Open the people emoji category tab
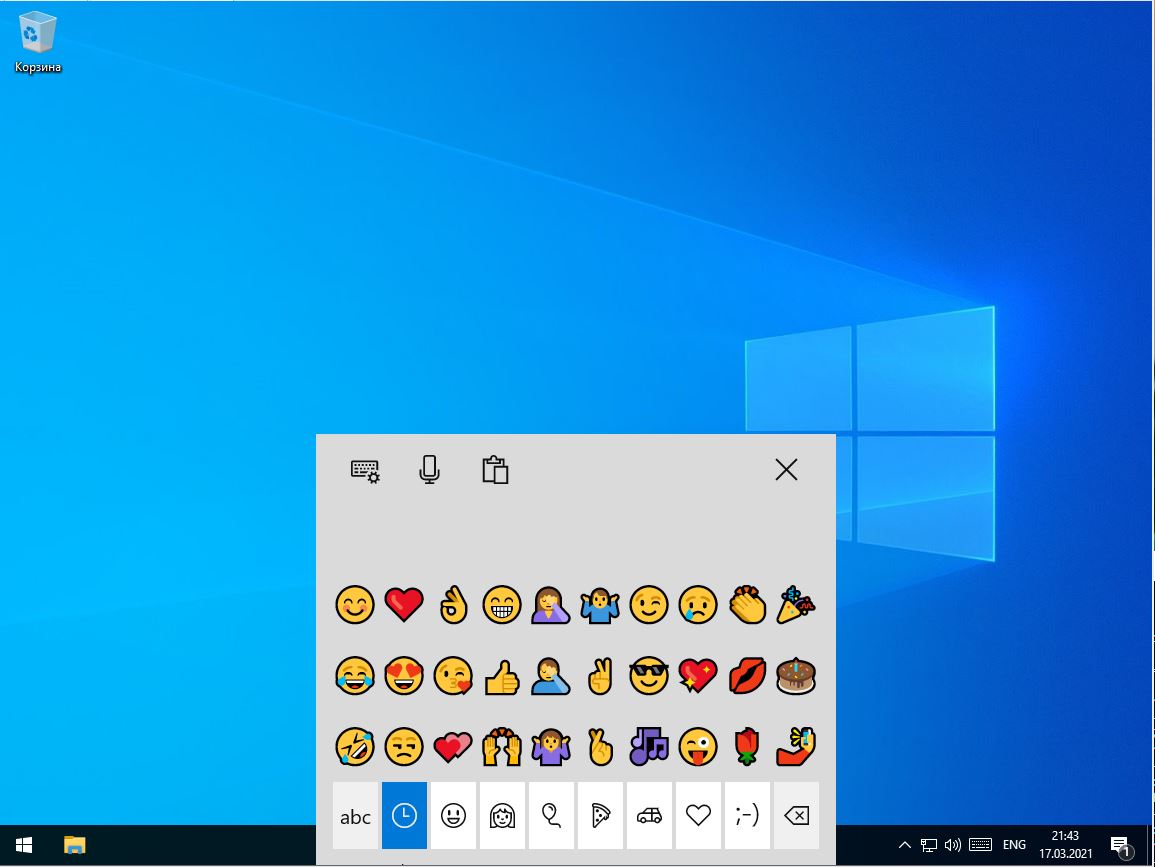 coord(502,815)
